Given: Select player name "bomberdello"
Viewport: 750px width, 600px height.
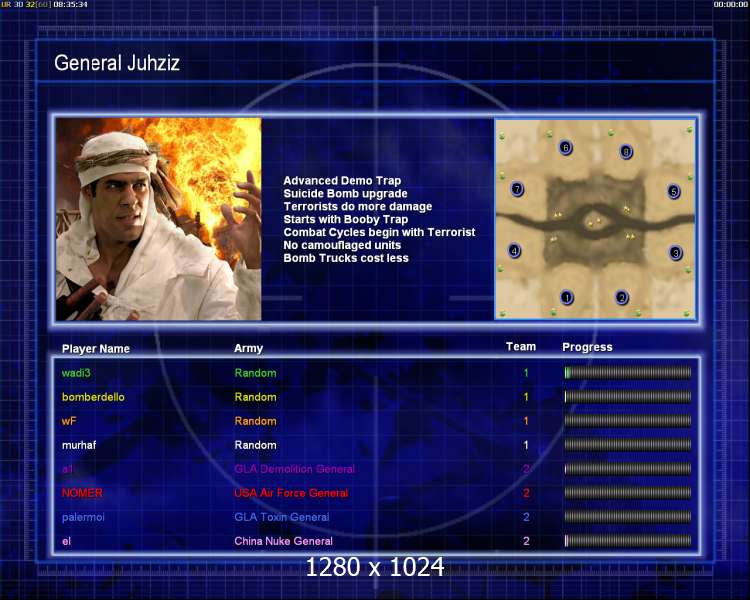Looking at the screenshot, I should [93, 397].
